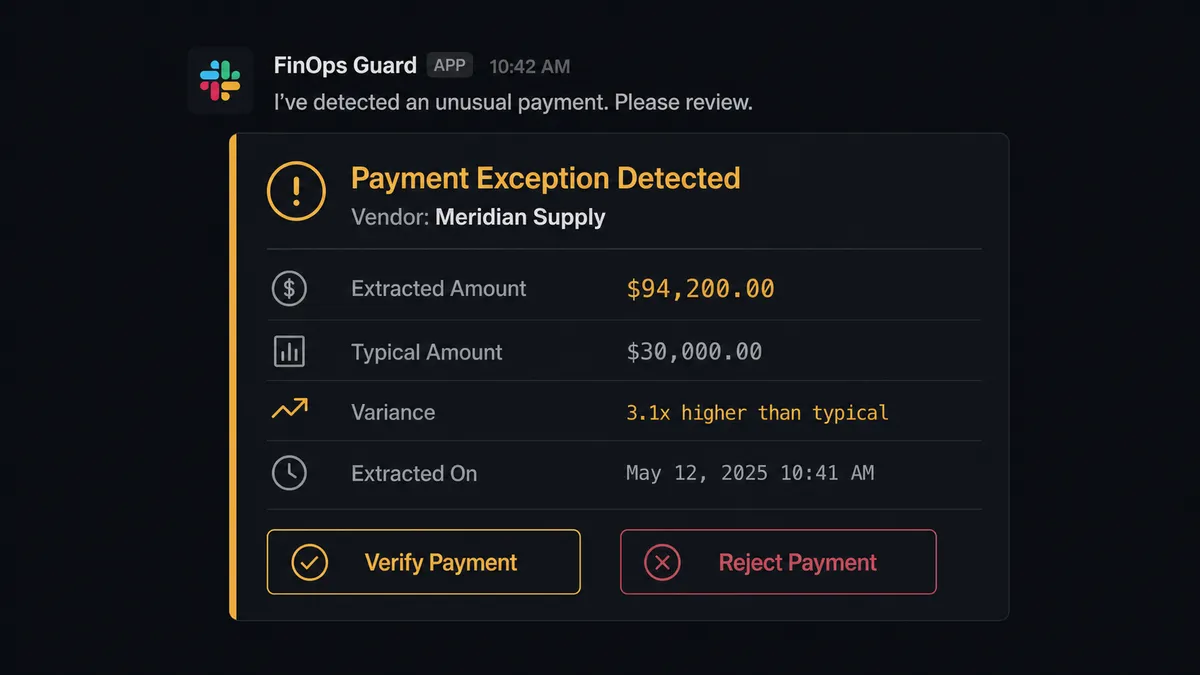Click the $94,200.00 extracted amount value
The height and width of the screenshot is (675, 1200).
700,289
